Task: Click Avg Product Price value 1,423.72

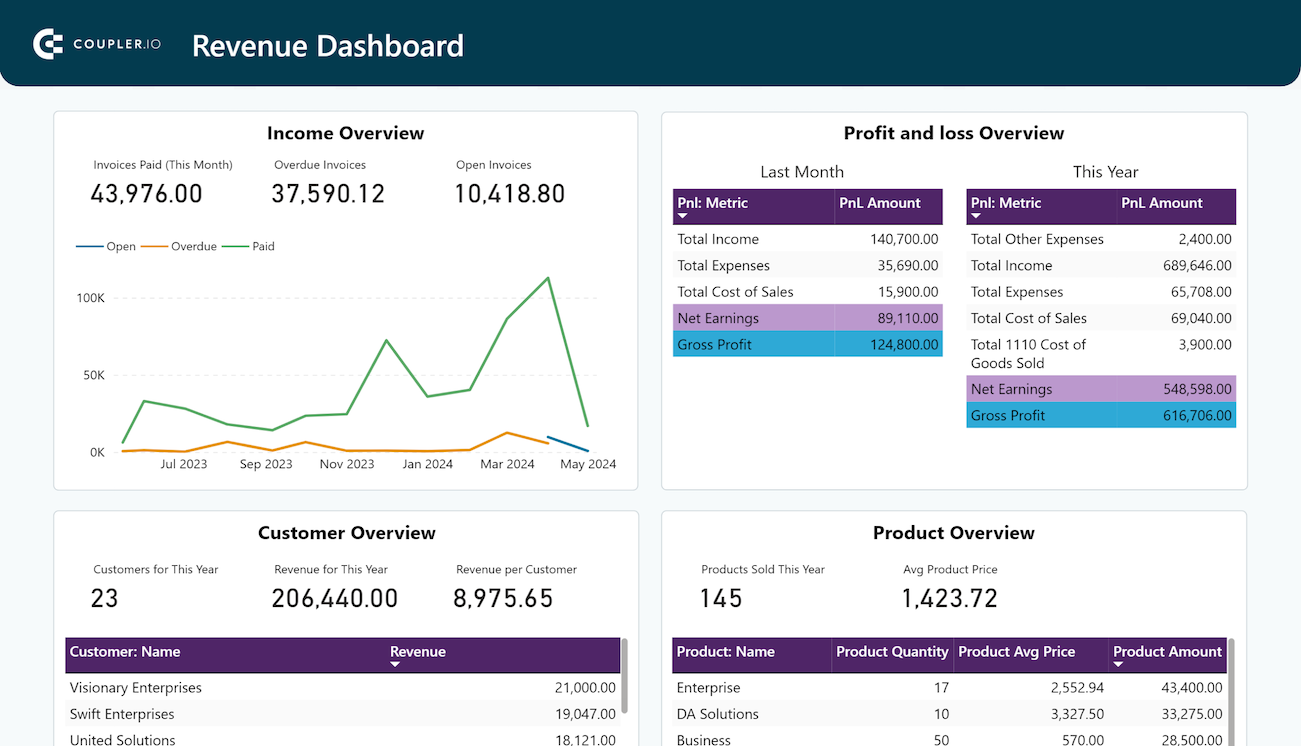Action: [x=950, y=598]
